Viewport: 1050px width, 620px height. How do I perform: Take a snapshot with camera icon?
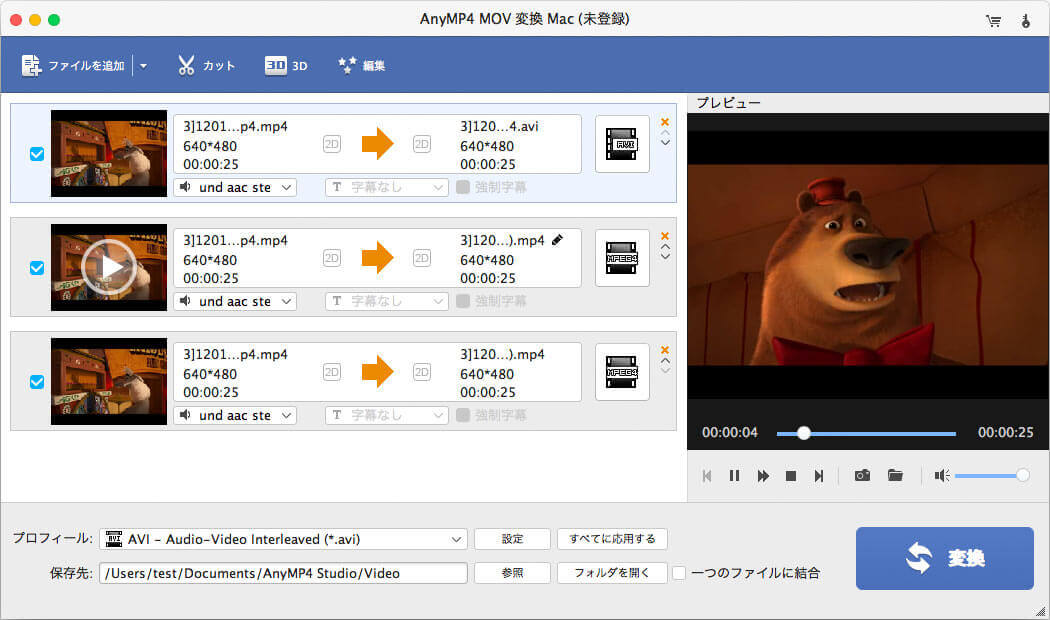862,475
